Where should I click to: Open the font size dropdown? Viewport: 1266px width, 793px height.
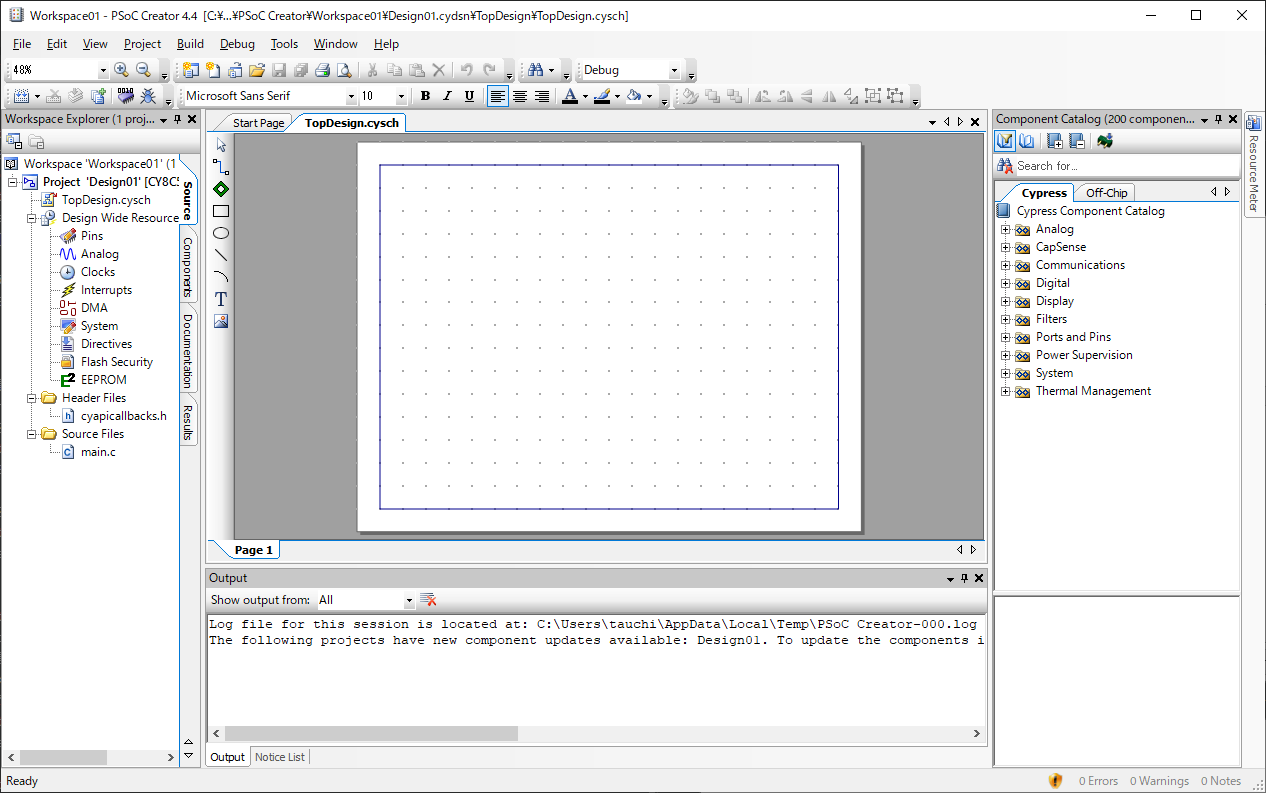coord(401,97)
